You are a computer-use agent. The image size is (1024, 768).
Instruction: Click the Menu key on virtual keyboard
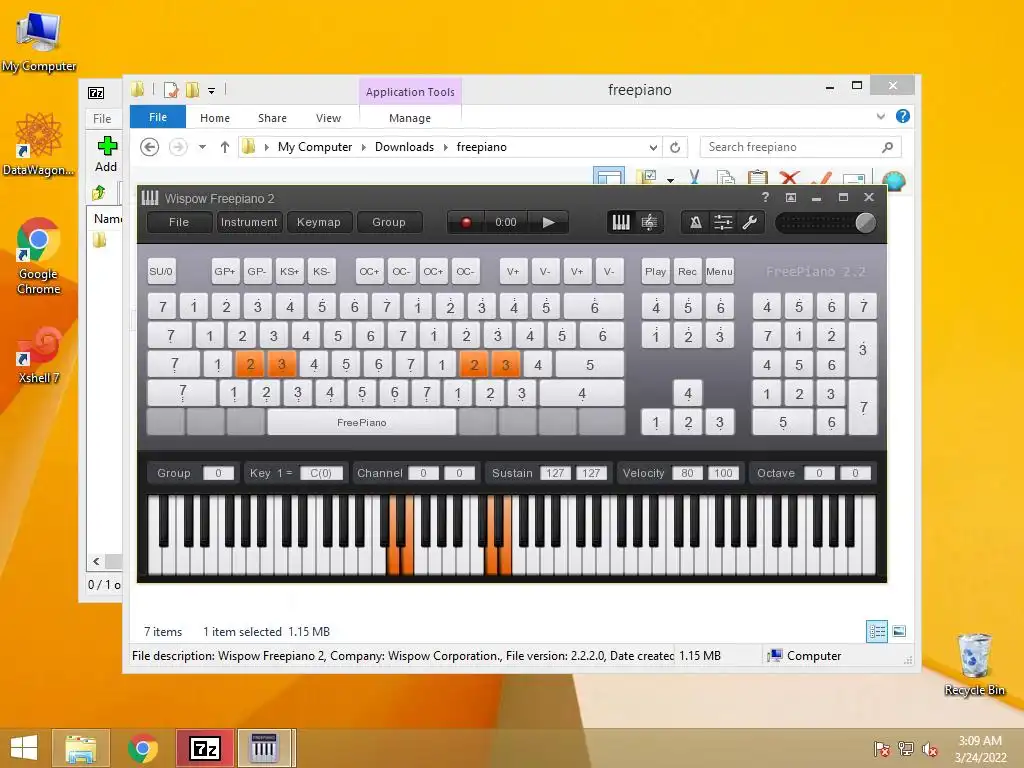(720, 272)
